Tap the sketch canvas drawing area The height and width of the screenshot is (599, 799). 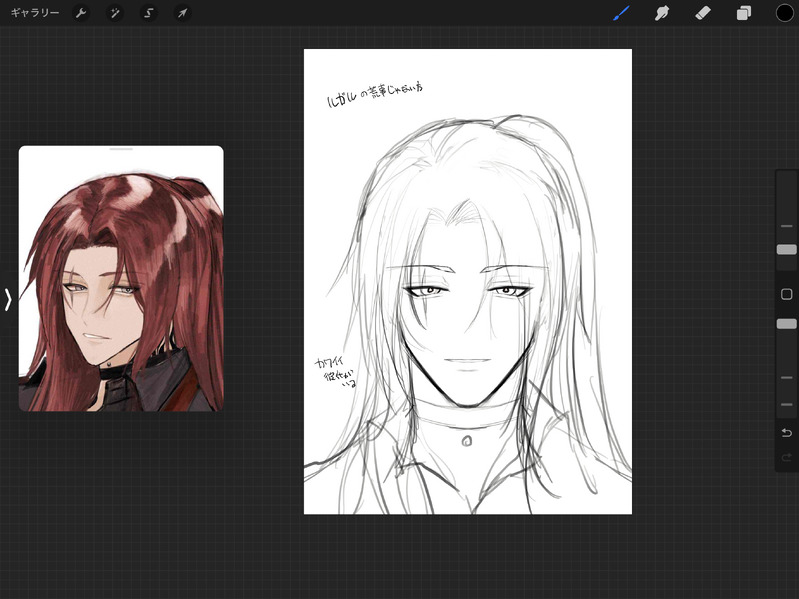468,282
